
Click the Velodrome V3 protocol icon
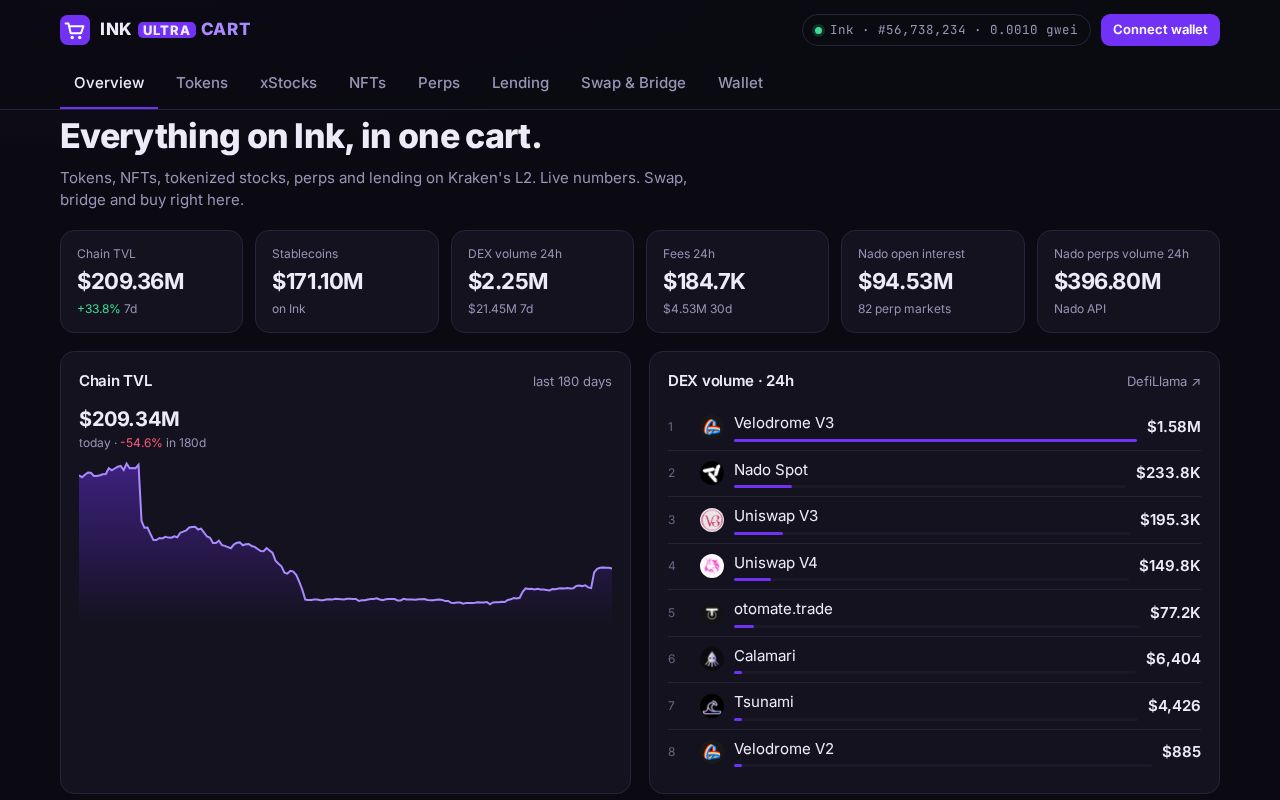click(712, 427)
